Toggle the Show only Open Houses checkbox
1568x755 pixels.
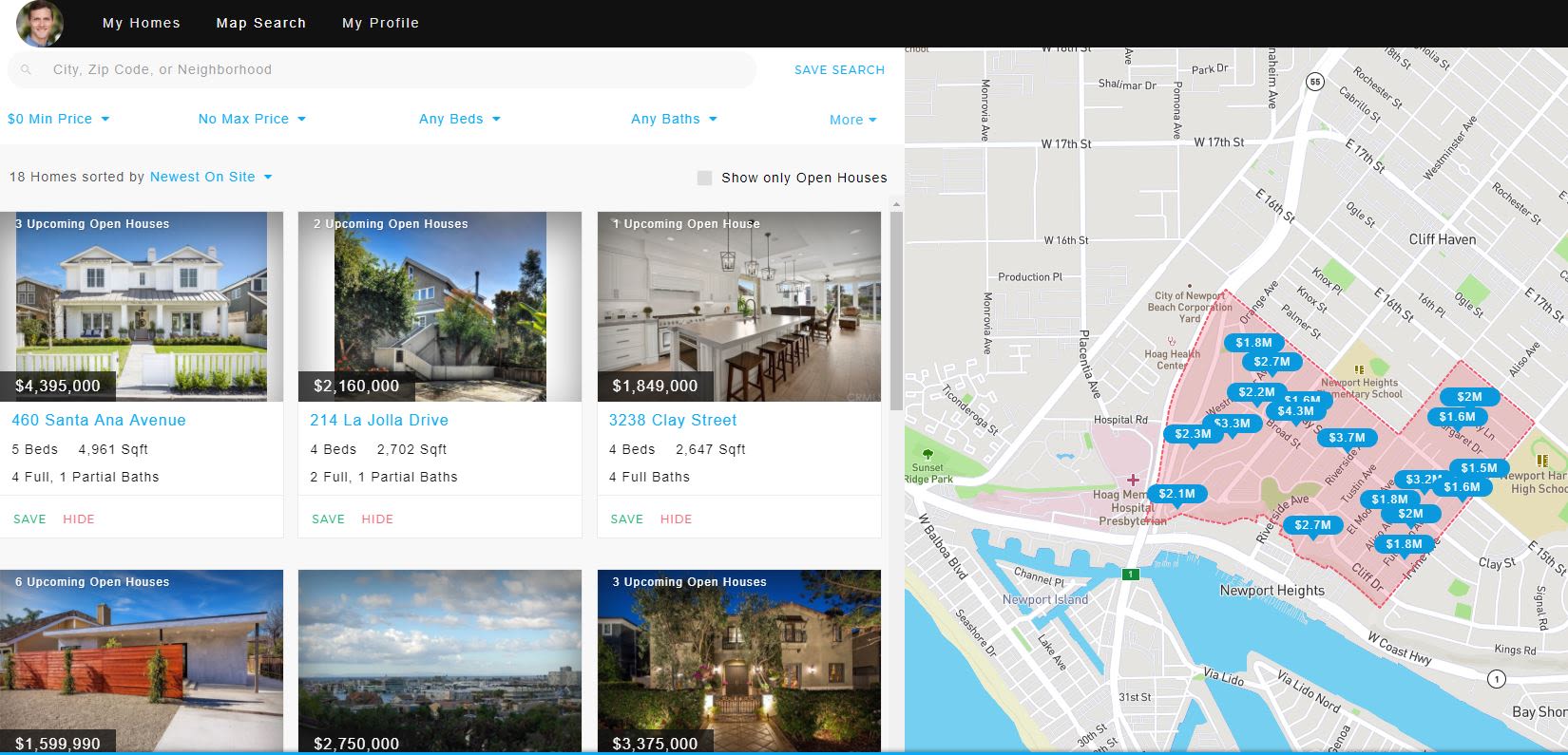[x=704, y=178]
